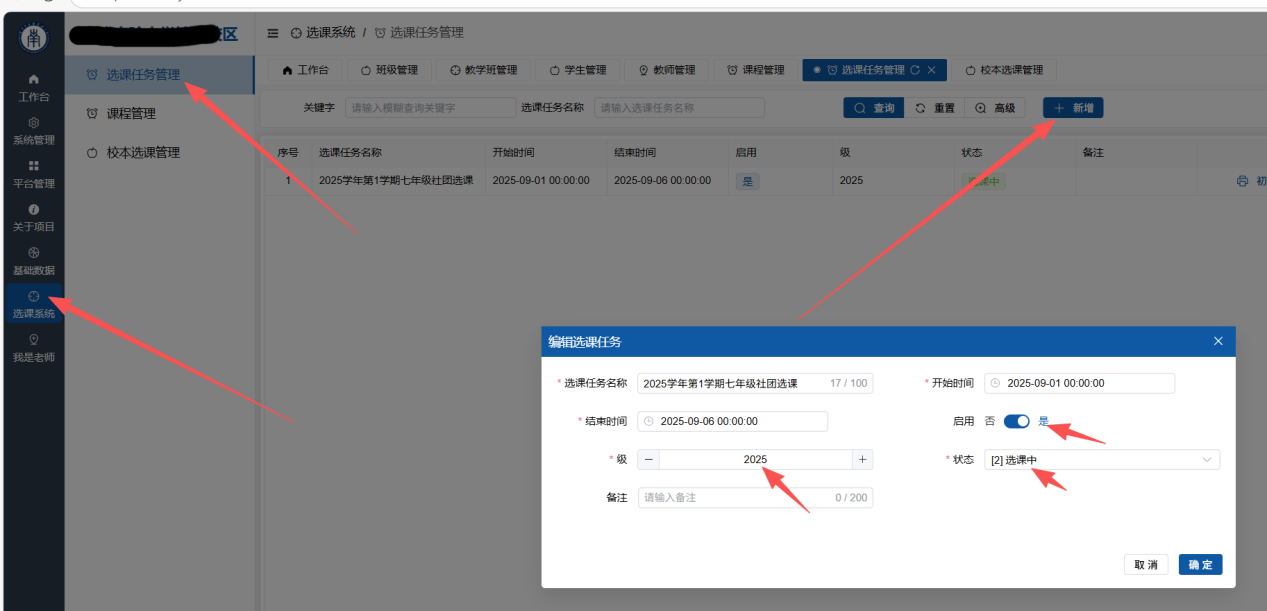Switch to the 校本选课管理 tab
The width and height of the screenshot is (1267, 611).
coord(1003,70)
